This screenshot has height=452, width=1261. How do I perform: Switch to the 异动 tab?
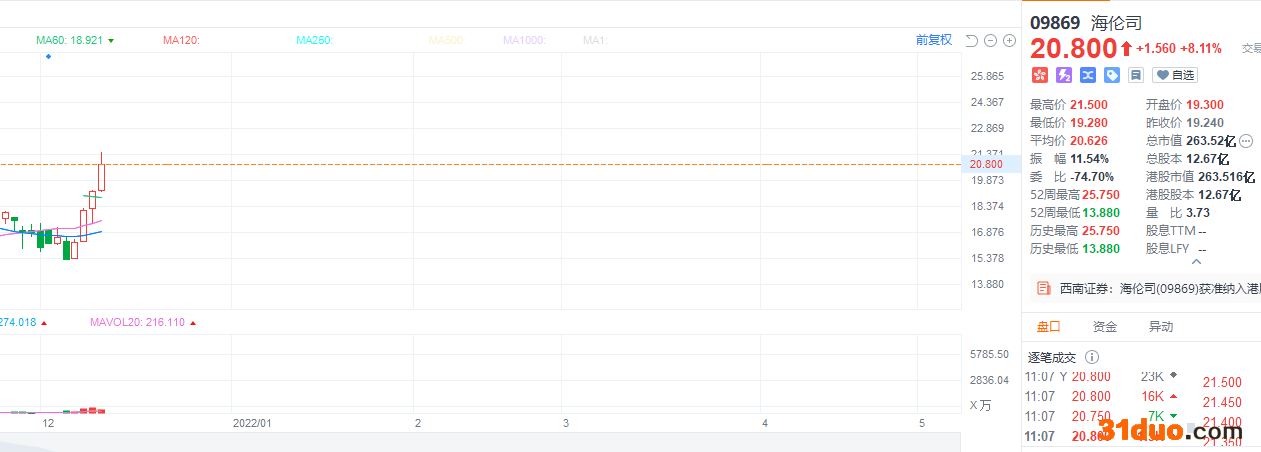pyautogui.click(x=1161, y=326)
